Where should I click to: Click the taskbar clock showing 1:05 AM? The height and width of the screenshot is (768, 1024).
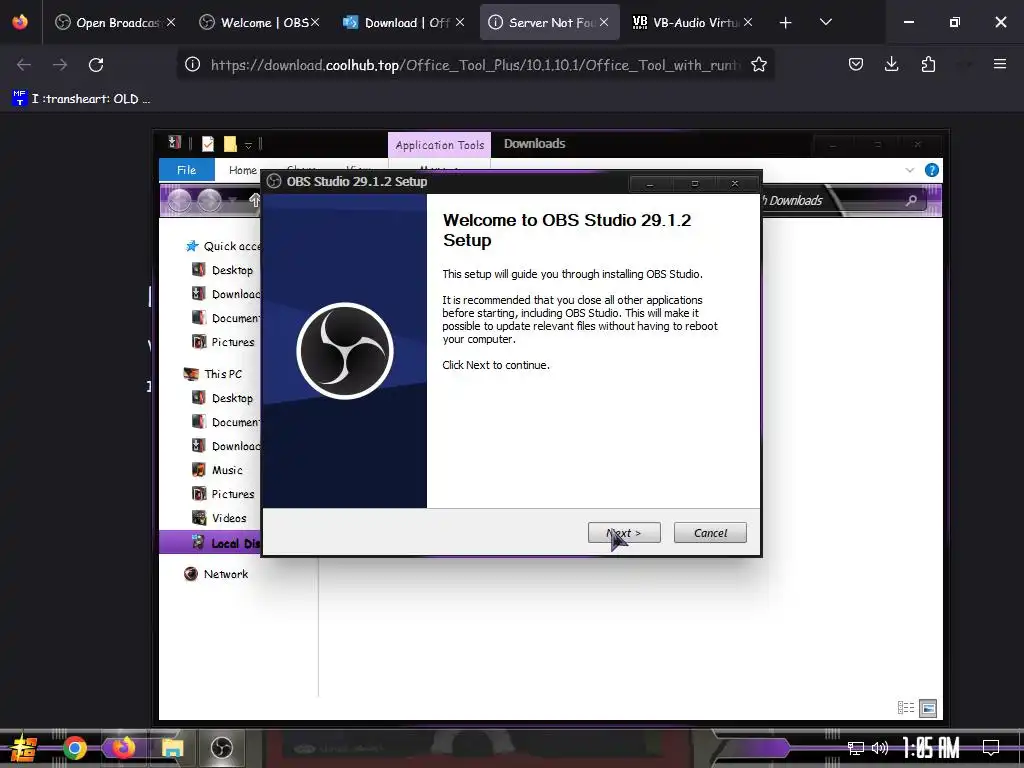point(931,748)
